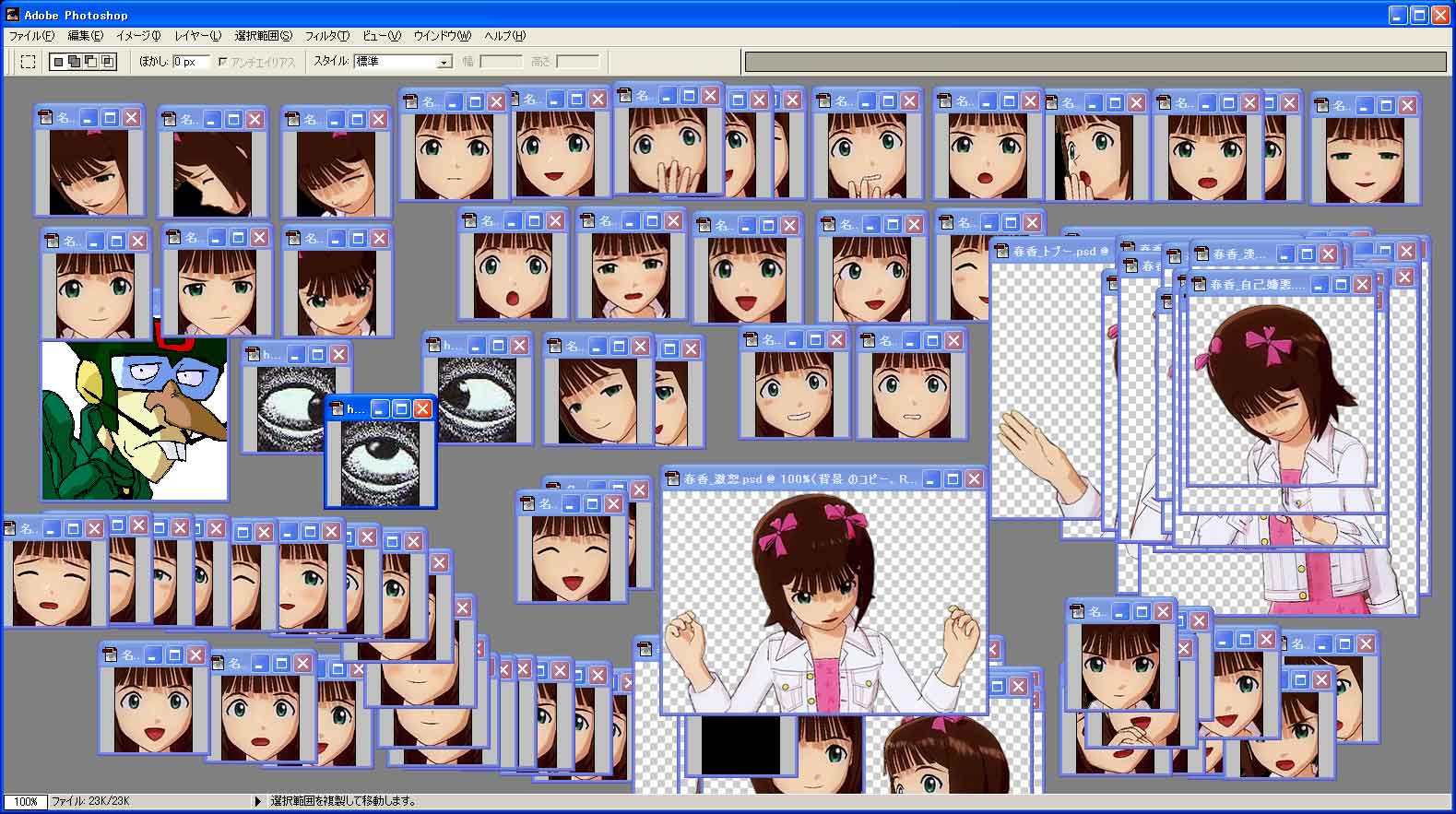Maximize the active eye image window

[x=401, y=408]
